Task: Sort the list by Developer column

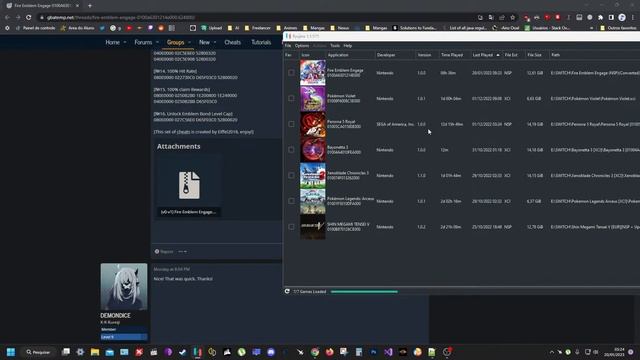Action: [x=395, y=55]
